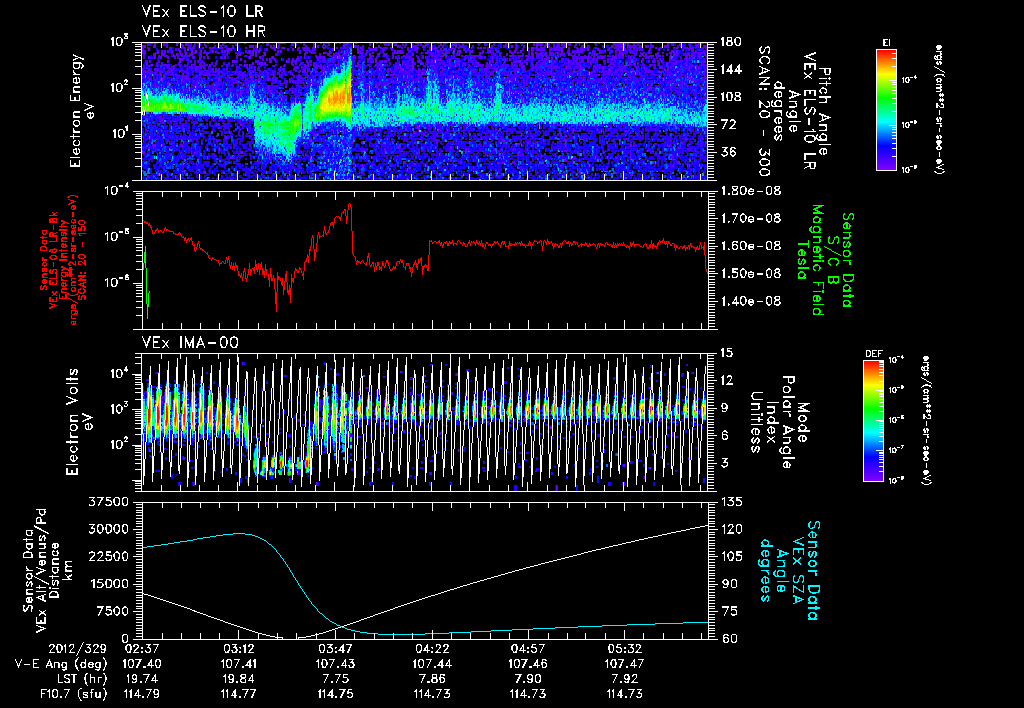Viewport: 1024px width, 708px height.
Task: Select the "VEx ELS-10 HR" plot title
Action: point(204,31)
